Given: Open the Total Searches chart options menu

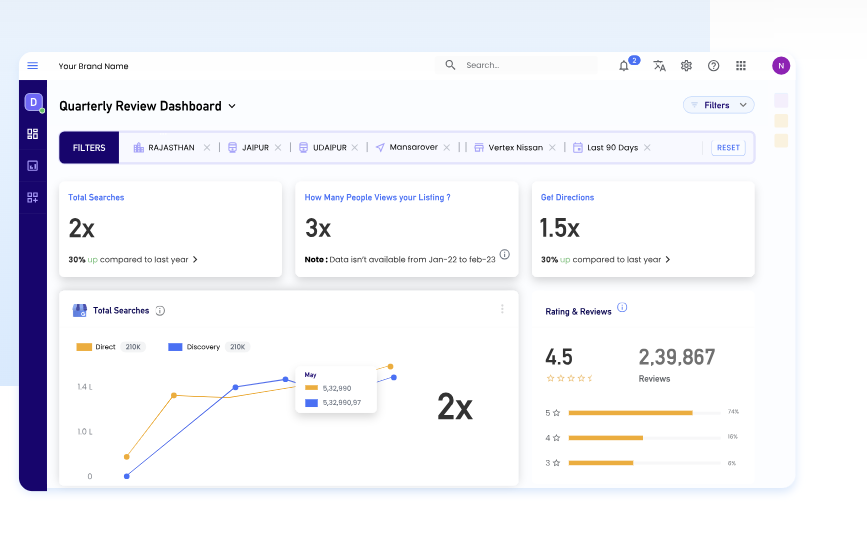Looking at the screenshot, I should 502,310.
